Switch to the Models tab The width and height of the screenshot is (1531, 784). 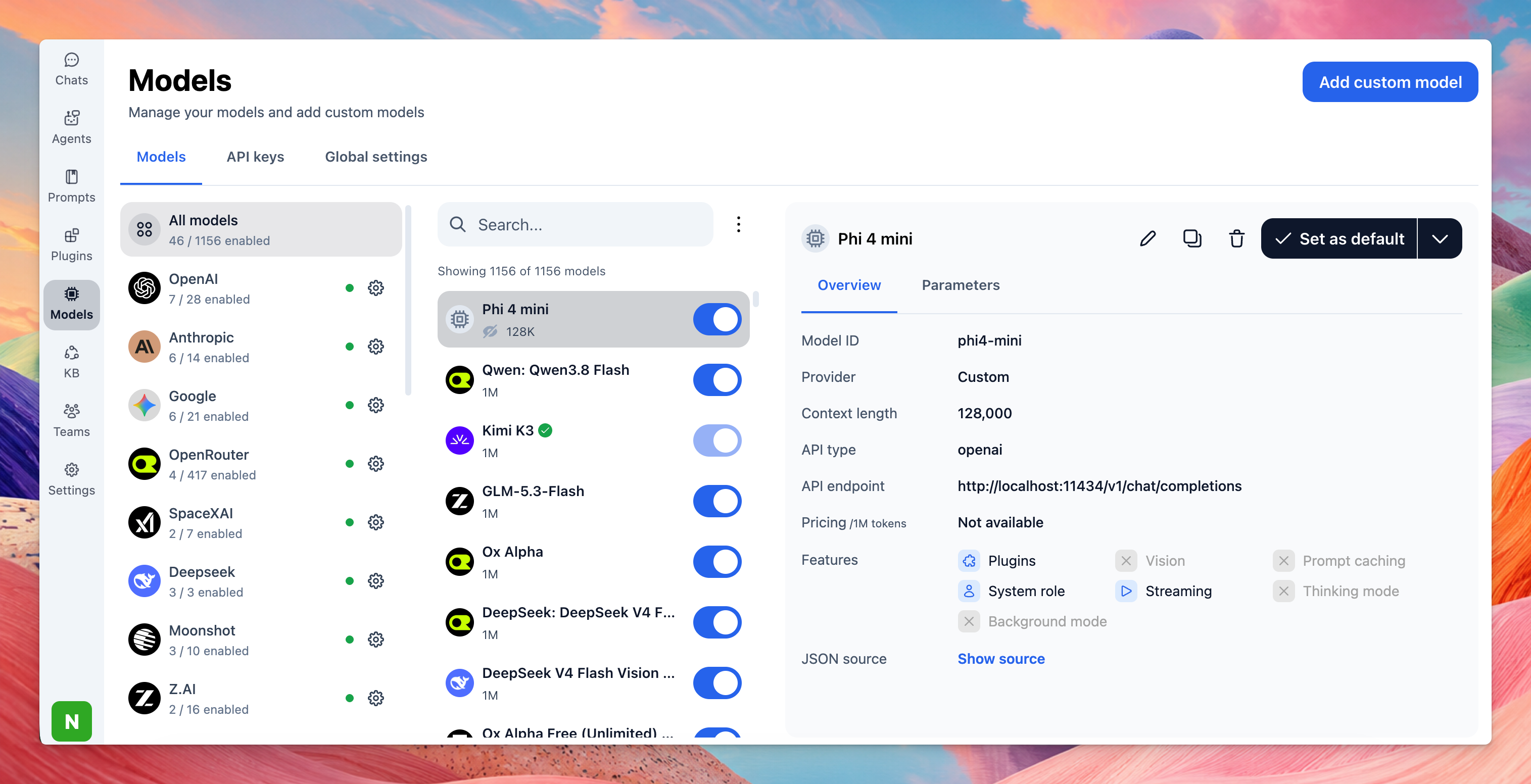(x=161, y=157)
